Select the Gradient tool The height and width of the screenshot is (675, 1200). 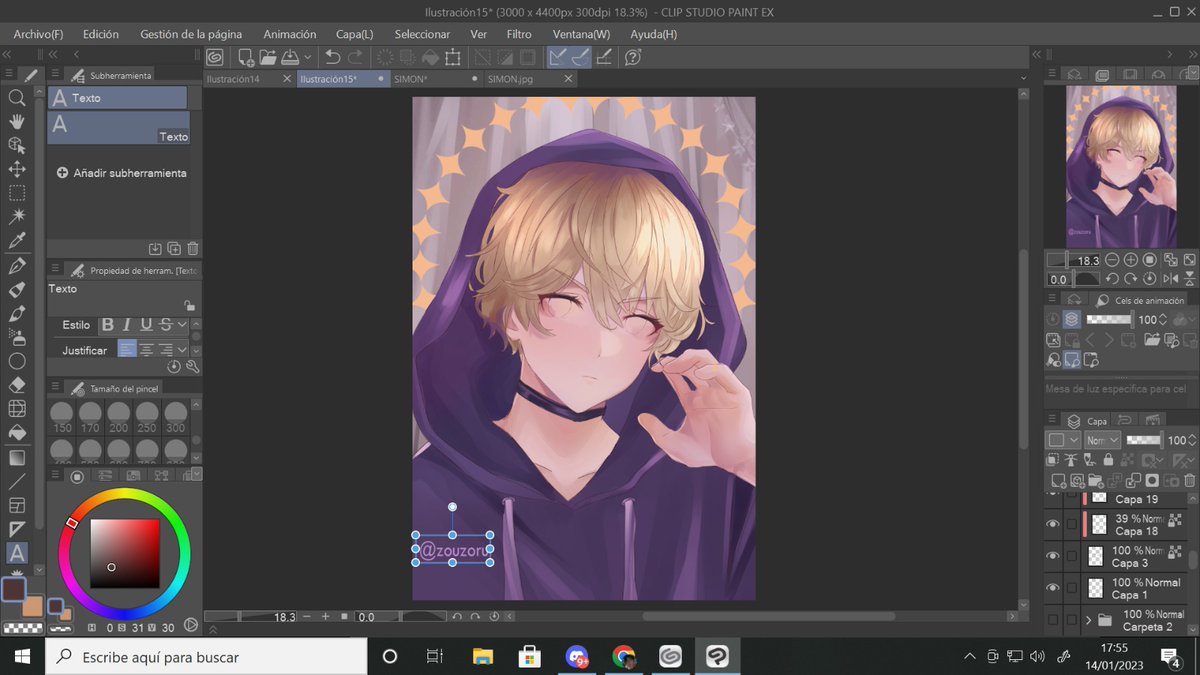(x=17, y=457)
